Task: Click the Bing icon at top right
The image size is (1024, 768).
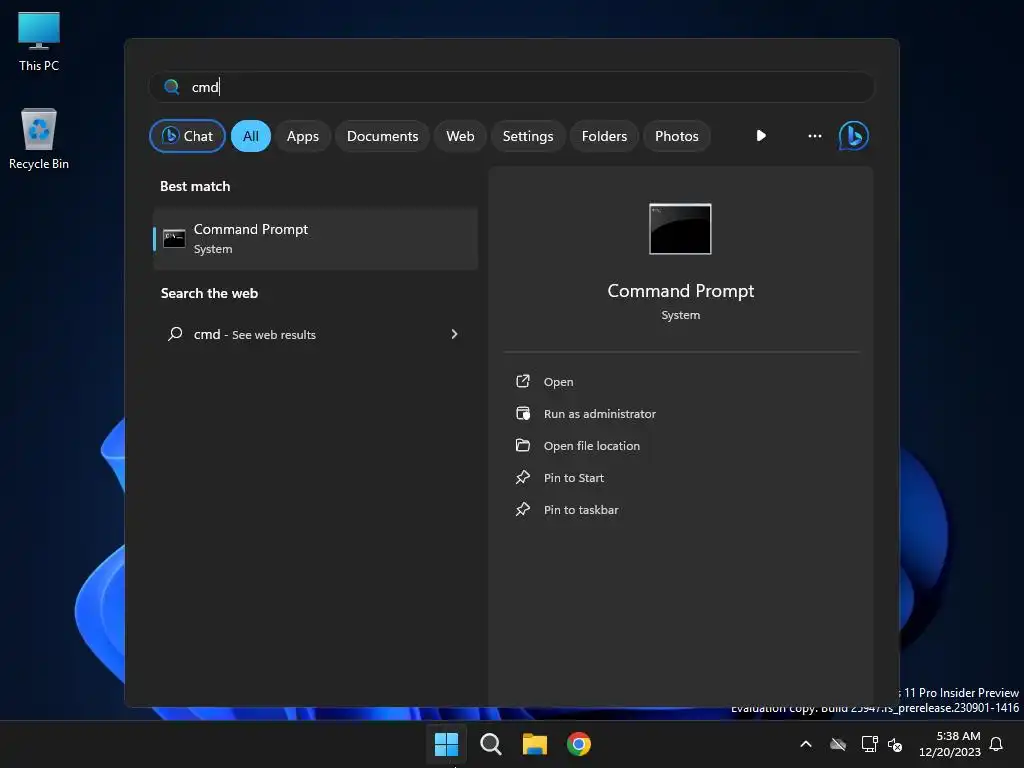Action: [854, 136]
